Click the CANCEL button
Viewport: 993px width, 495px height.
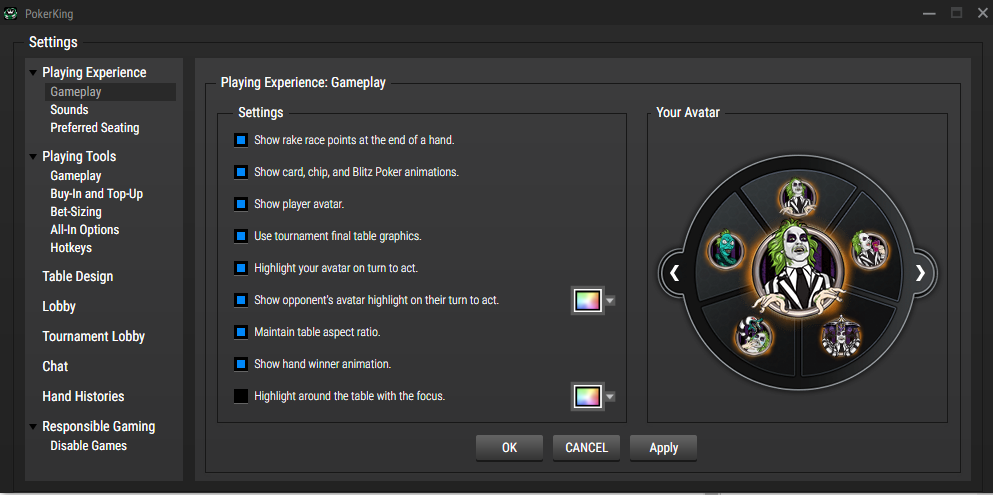tap(586, 448)
